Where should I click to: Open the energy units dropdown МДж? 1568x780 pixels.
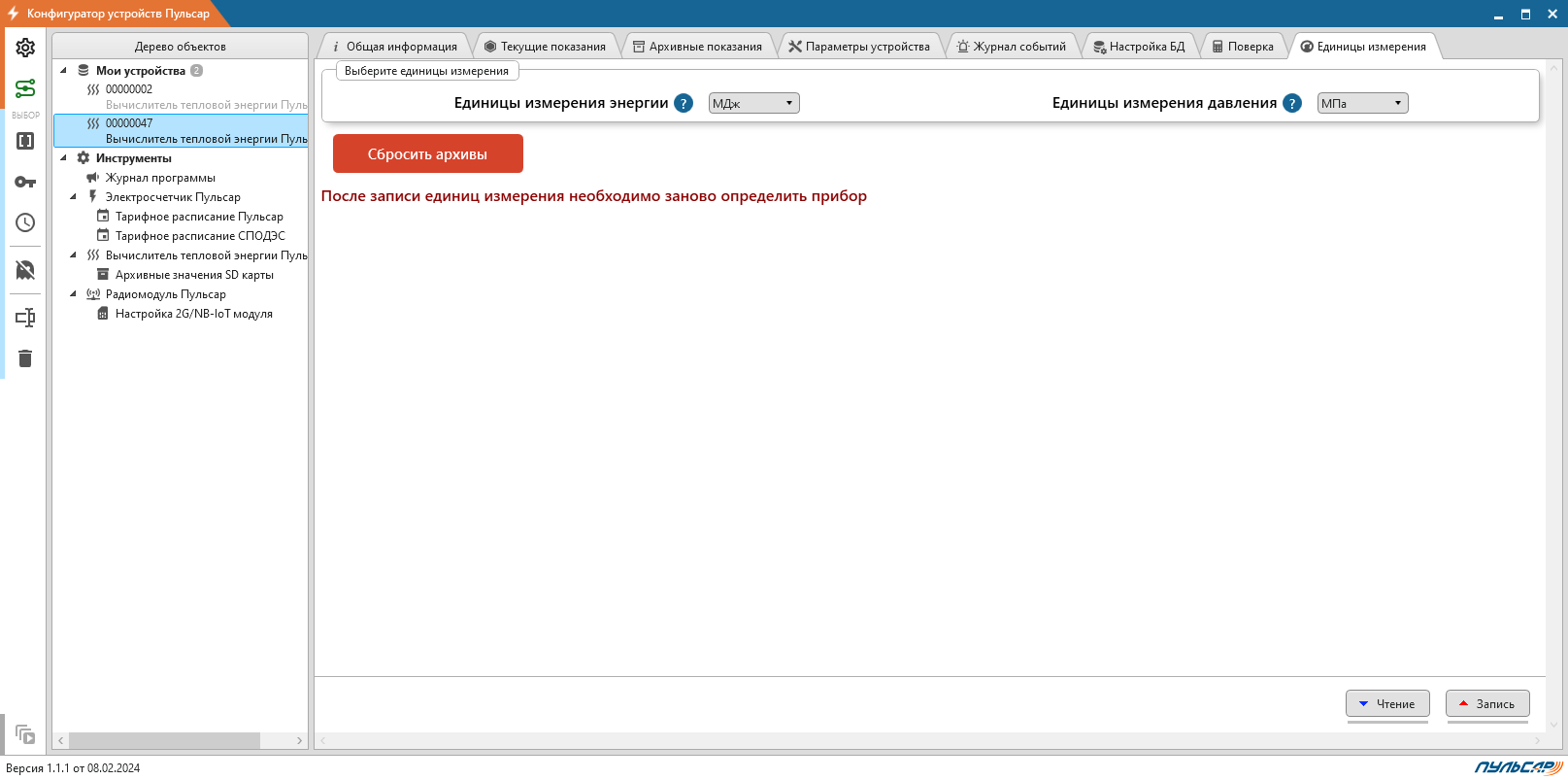point(753,103)
